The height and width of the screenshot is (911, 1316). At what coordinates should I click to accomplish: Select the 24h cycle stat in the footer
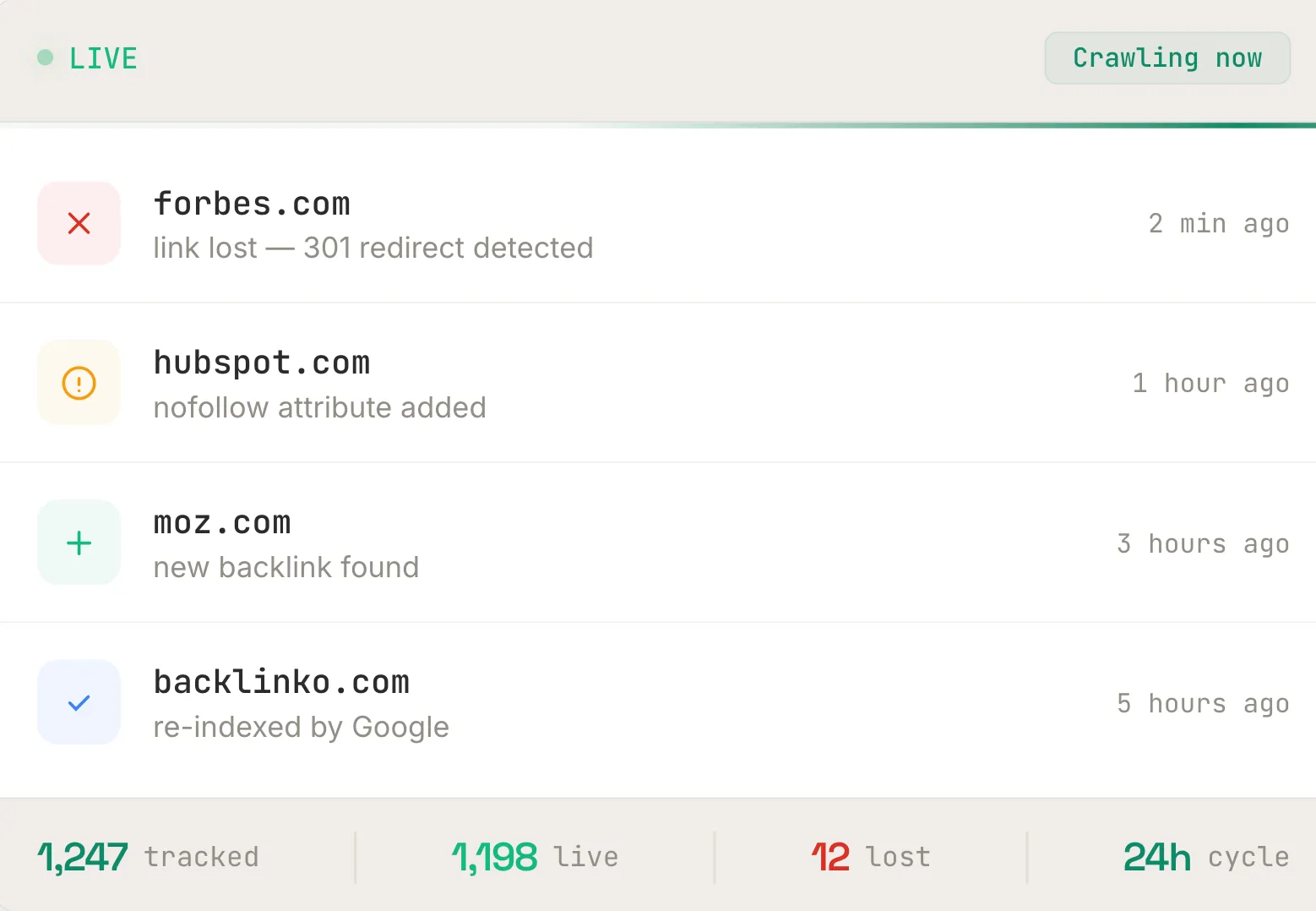[x=1205, y=856]
